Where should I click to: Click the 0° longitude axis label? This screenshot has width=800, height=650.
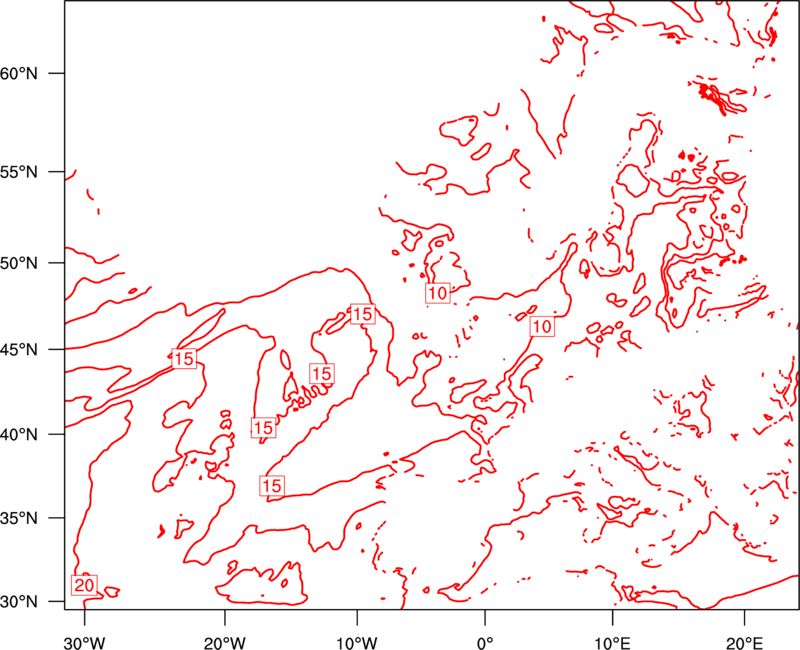485,643
